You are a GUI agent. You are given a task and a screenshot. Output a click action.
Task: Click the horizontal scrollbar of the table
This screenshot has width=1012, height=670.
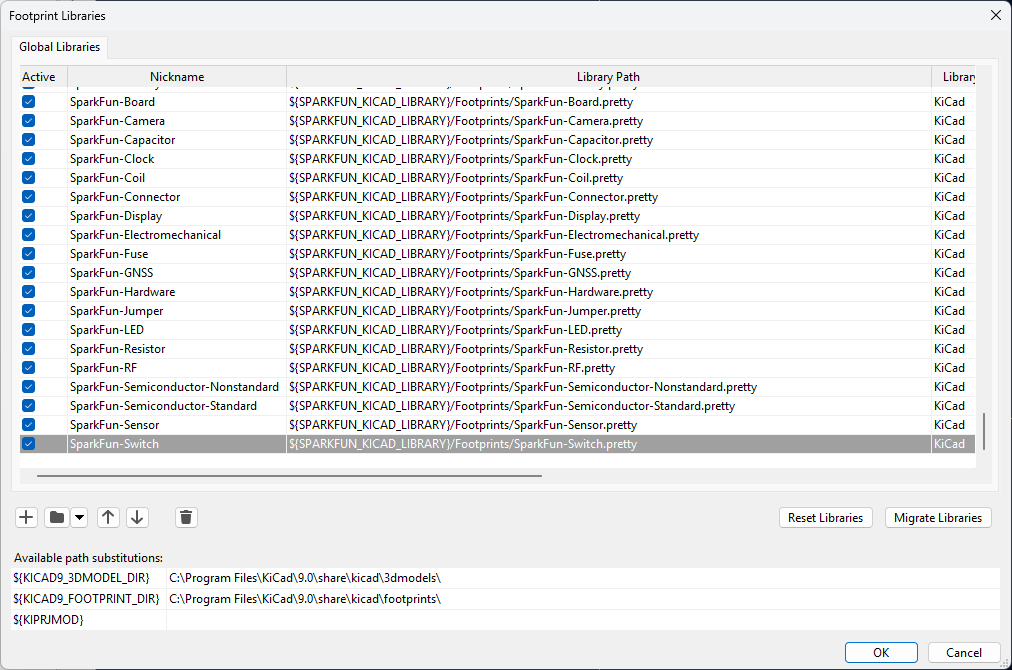(289, 476)
